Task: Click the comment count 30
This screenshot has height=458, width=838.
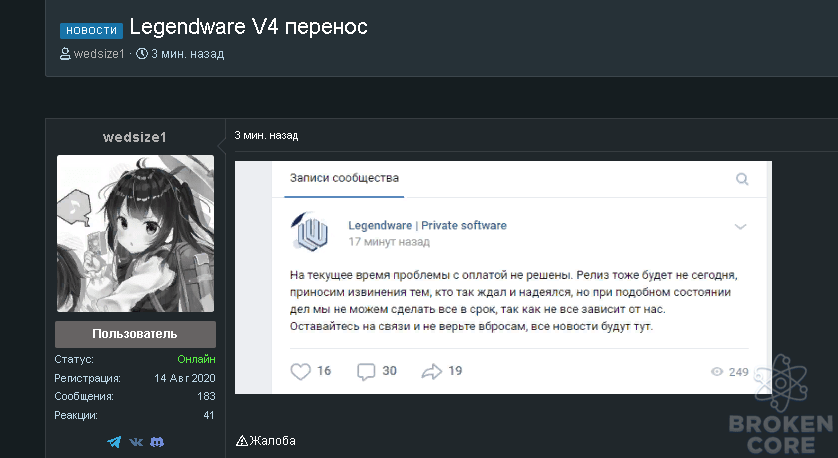Action: pos(390,371)
